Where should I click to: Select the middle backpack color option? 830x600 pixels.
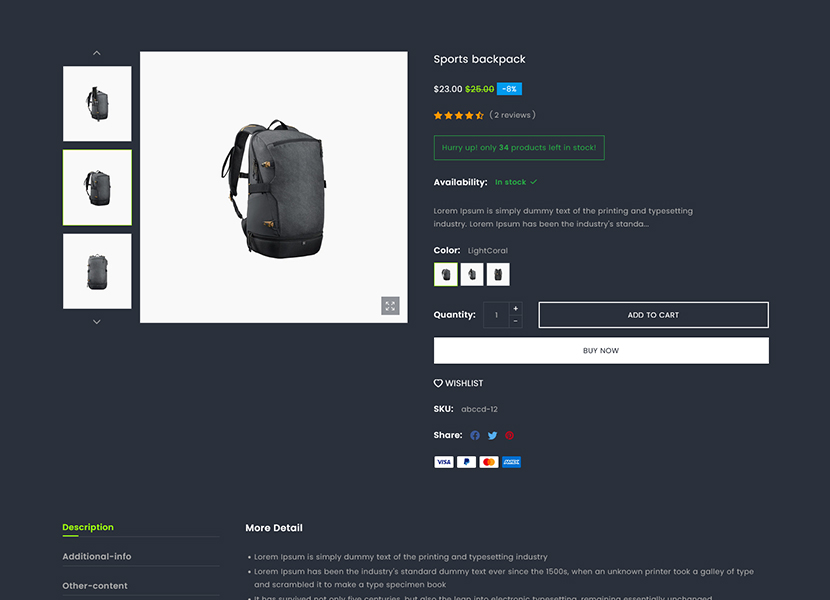coord(471,273)
